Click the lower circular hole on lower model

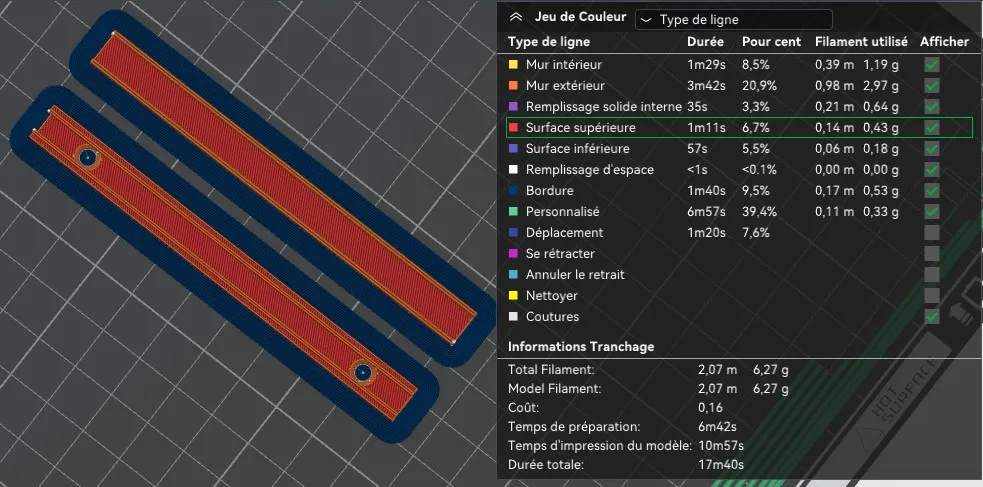coord(362,372)
